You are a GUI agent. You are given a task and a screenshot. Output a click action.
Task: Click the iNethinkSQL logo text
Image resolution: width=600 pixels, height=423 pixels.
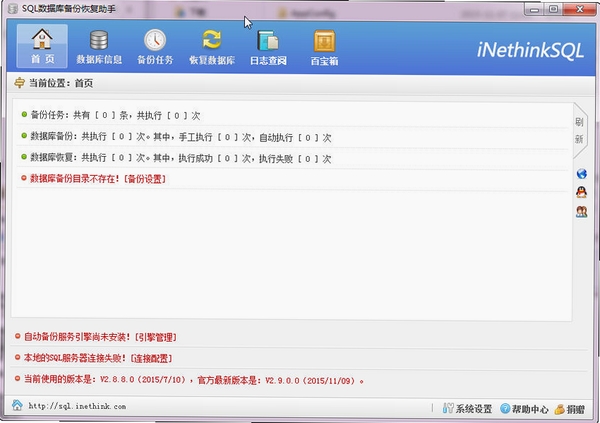tap(530, 50)
